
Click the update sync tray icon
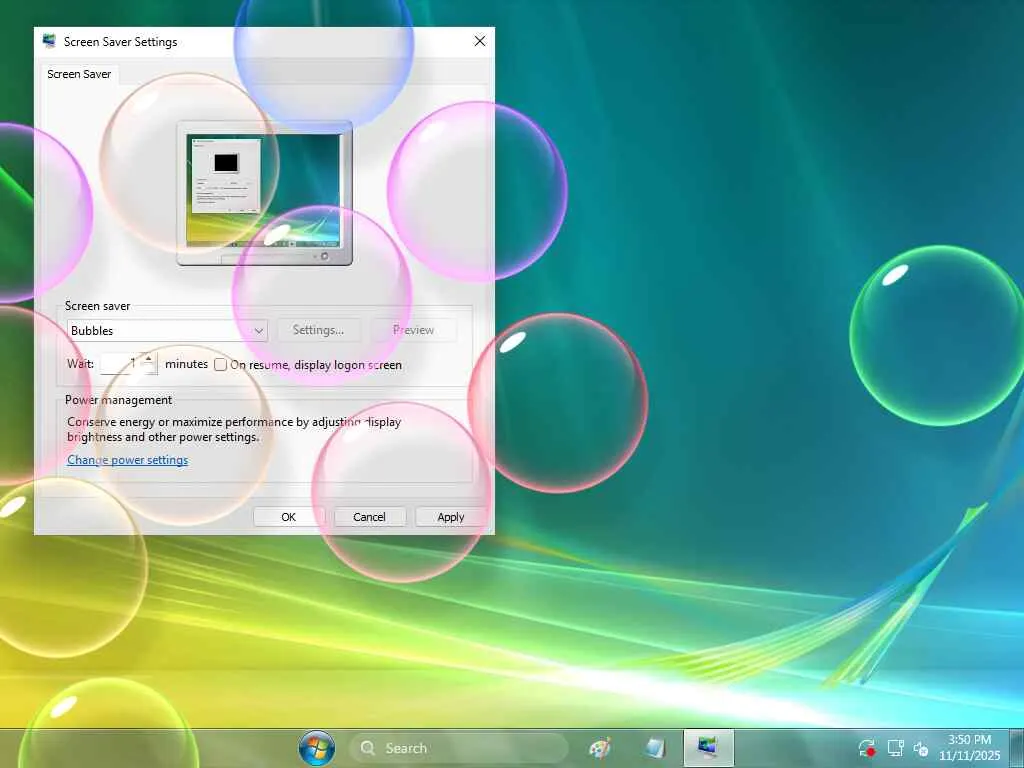(x=867, y=748)
